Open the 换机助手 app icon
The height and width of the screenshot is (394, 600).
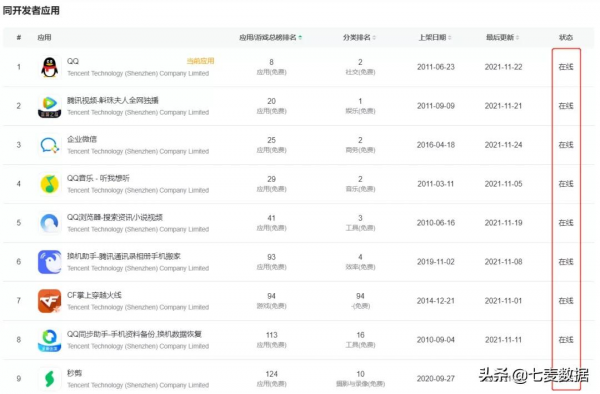[49, 262]
